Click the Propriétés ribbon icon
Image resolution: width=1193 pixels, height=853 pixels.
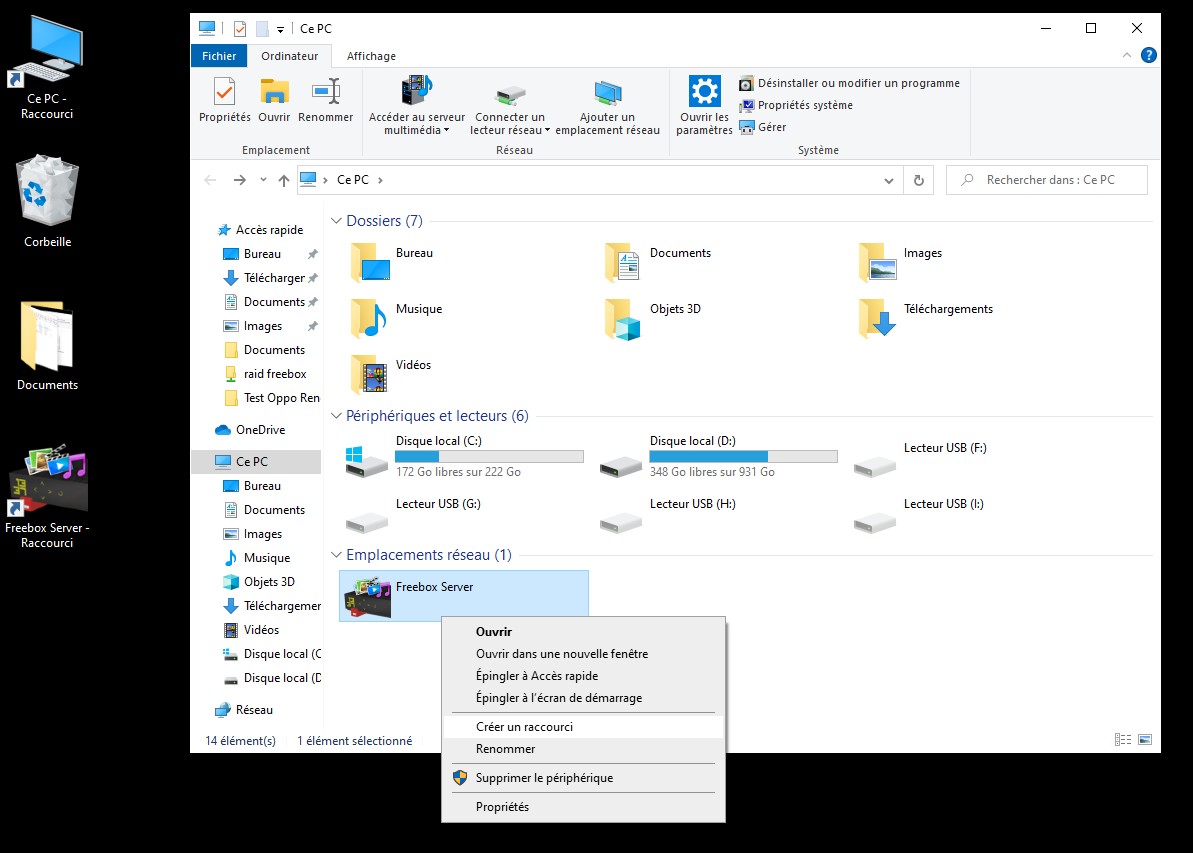[224, 92]
